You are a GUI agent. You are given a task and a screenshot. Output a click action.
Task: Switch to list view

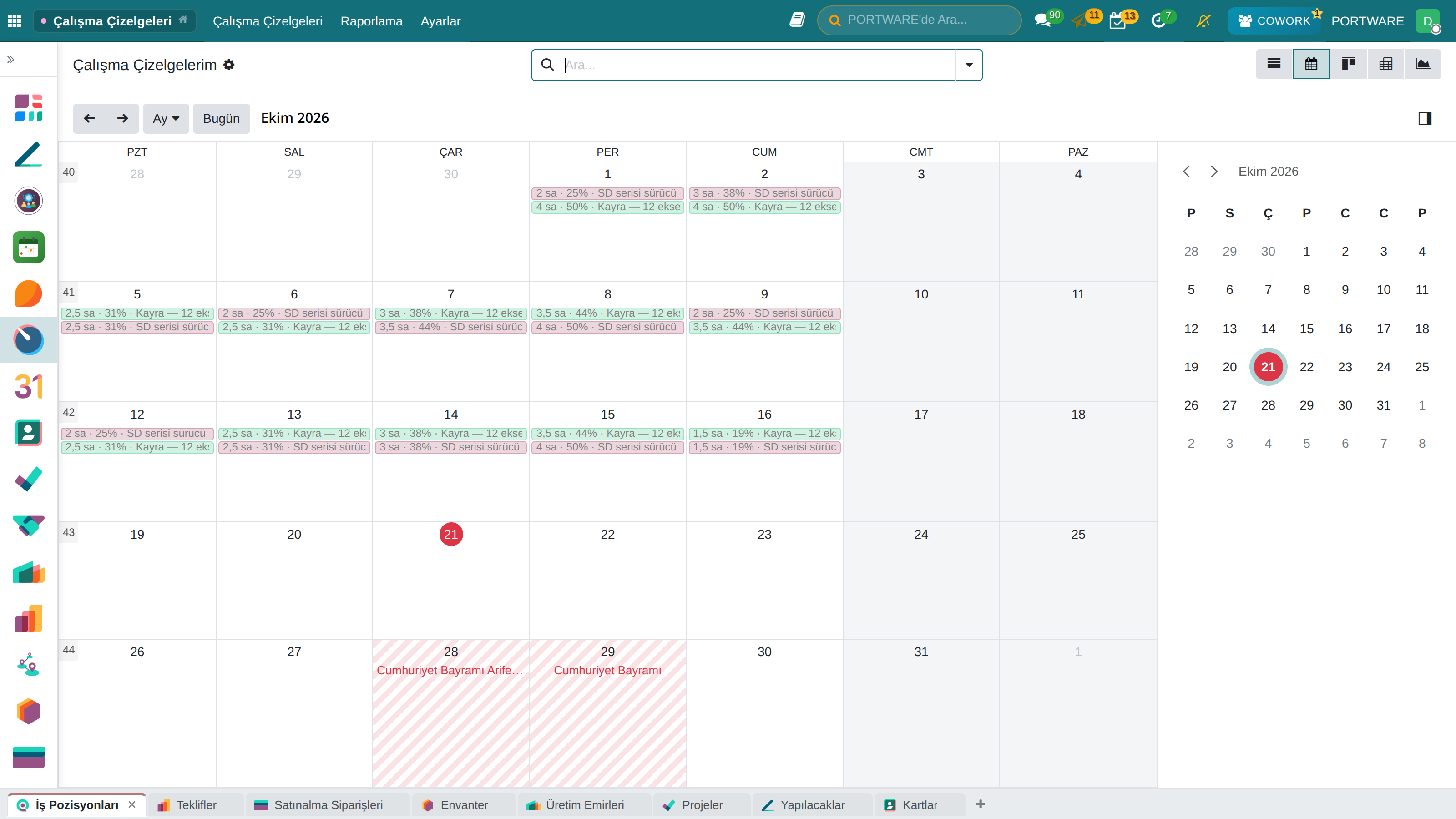click(1274, 64)
